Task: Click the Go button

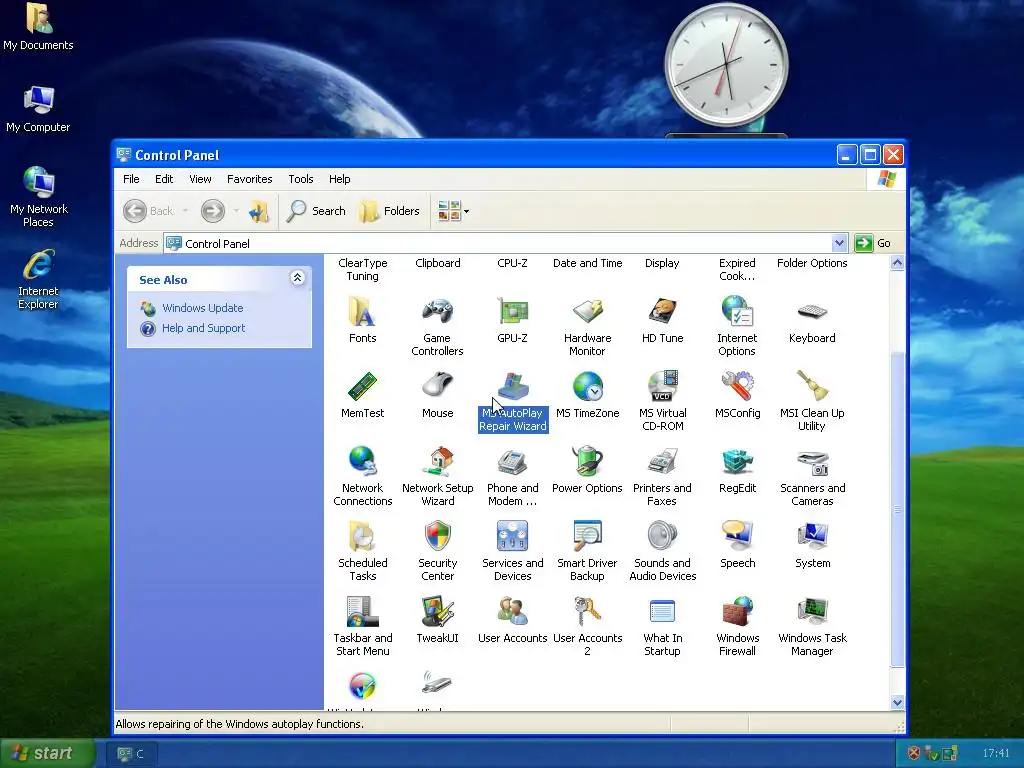Action: (872, 243)
